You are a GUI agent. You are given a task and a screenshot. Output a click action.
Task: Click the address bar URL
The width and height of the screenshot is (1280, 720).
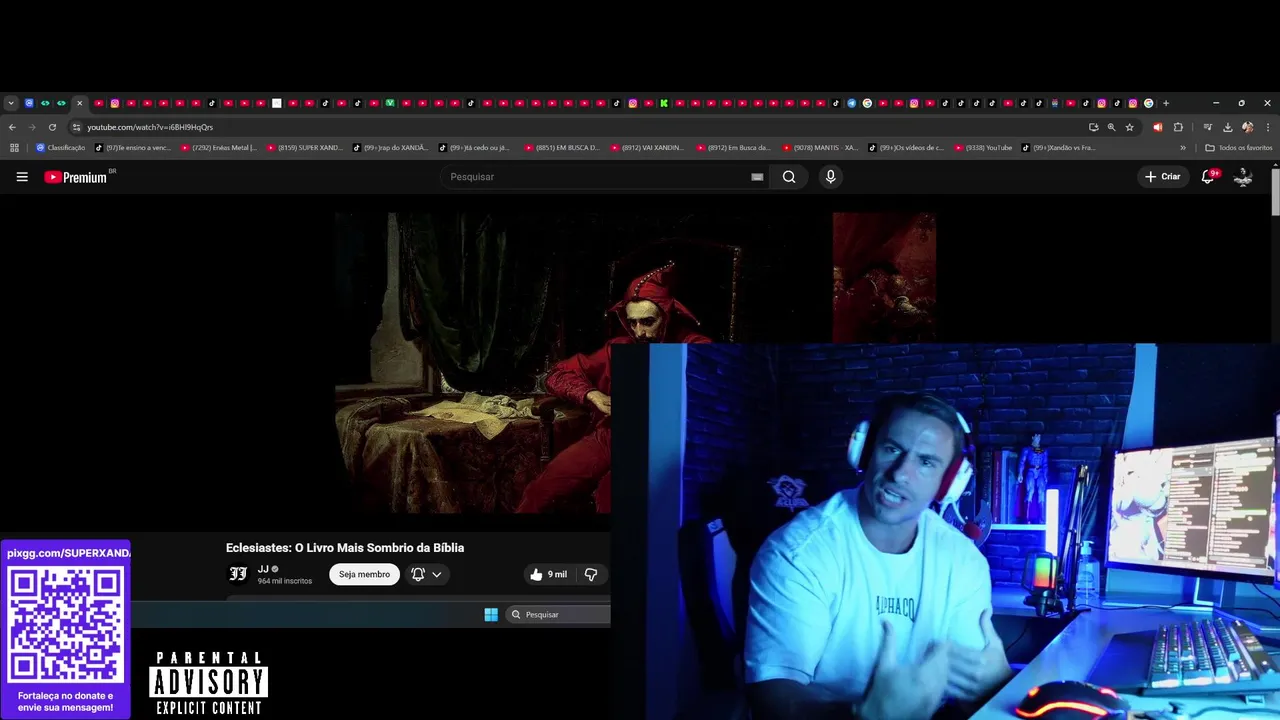click(150, 127)
